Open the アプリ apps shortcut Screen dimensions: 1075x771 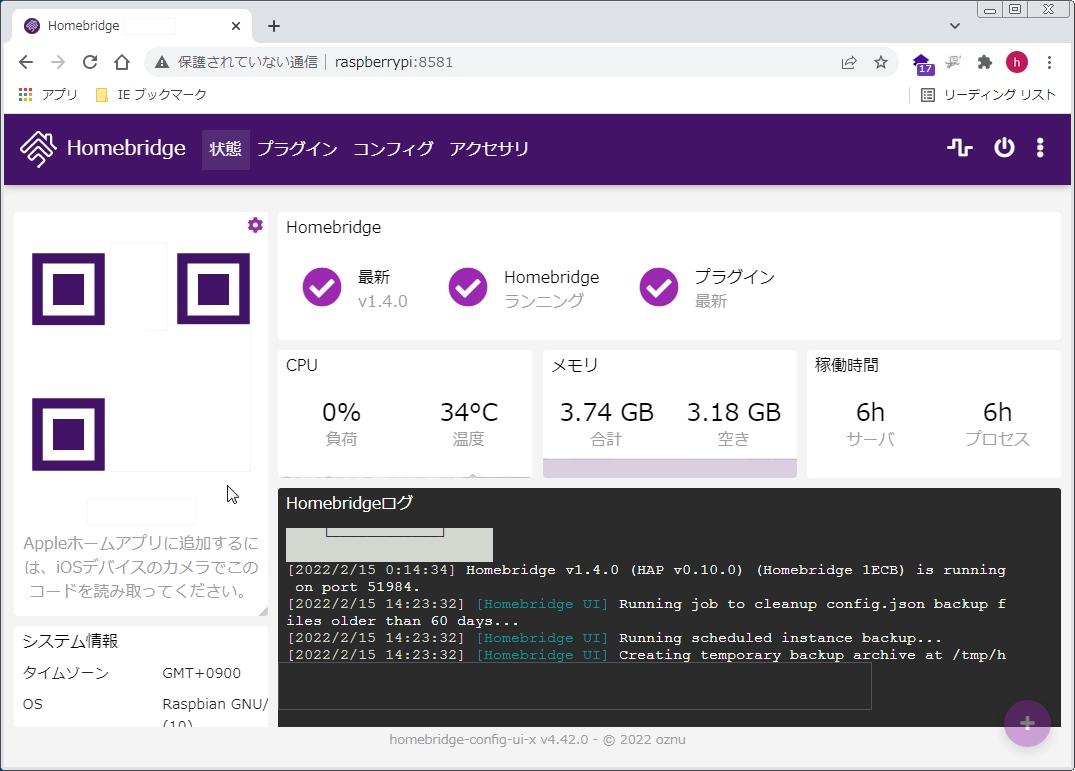tap(48, 95)
